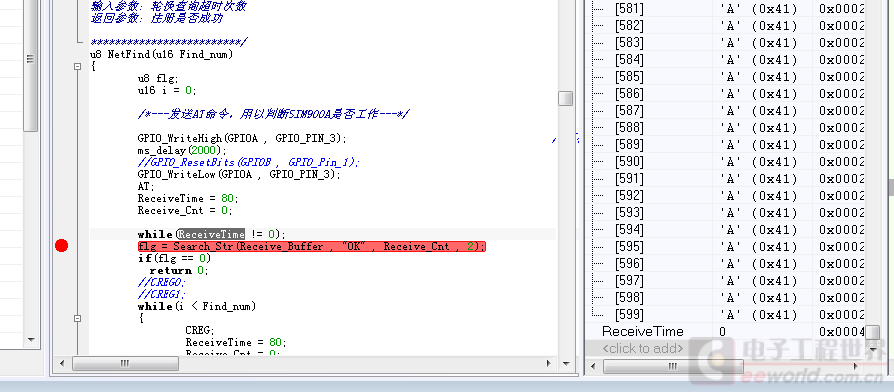The image size is (894, 392).
Task: Select array element [599] in watch
Action: point(629,315)
